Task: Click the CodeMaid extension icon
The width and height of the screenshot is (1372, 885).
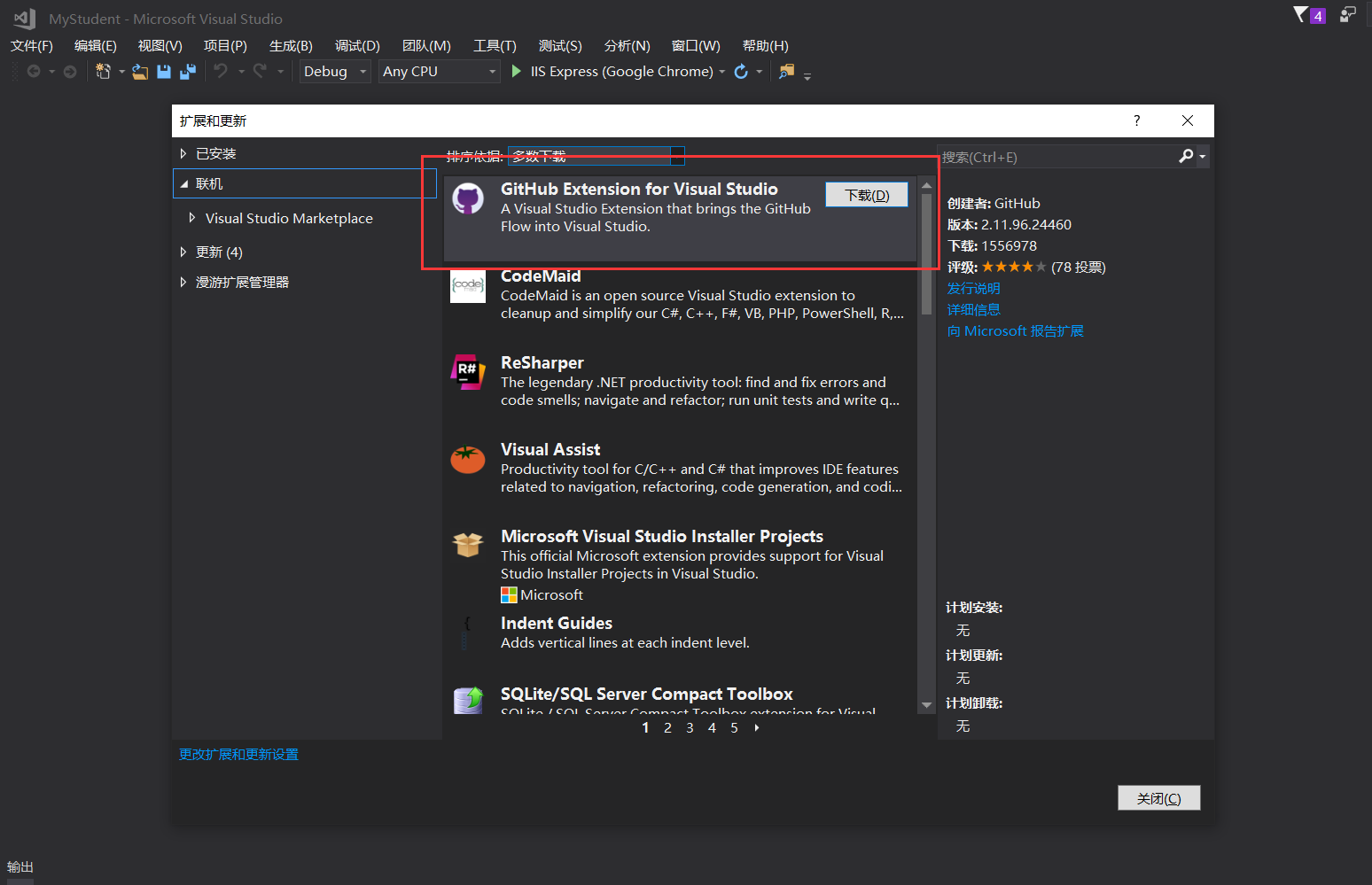Action: pyautogui.click(x=468, y=285)
